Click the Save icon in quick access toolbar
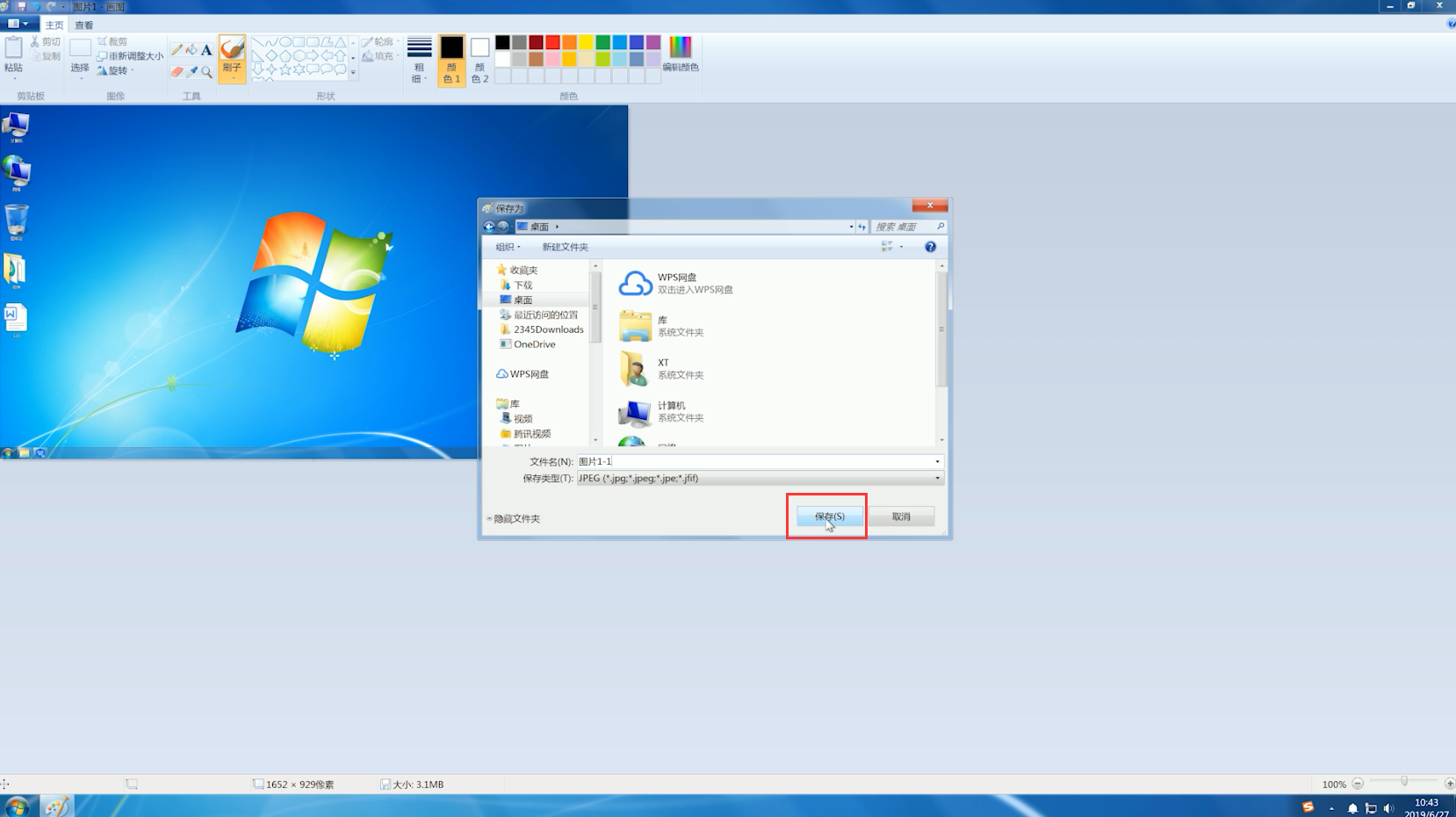This screenshot has width=1456, height=817. (22, 6)
